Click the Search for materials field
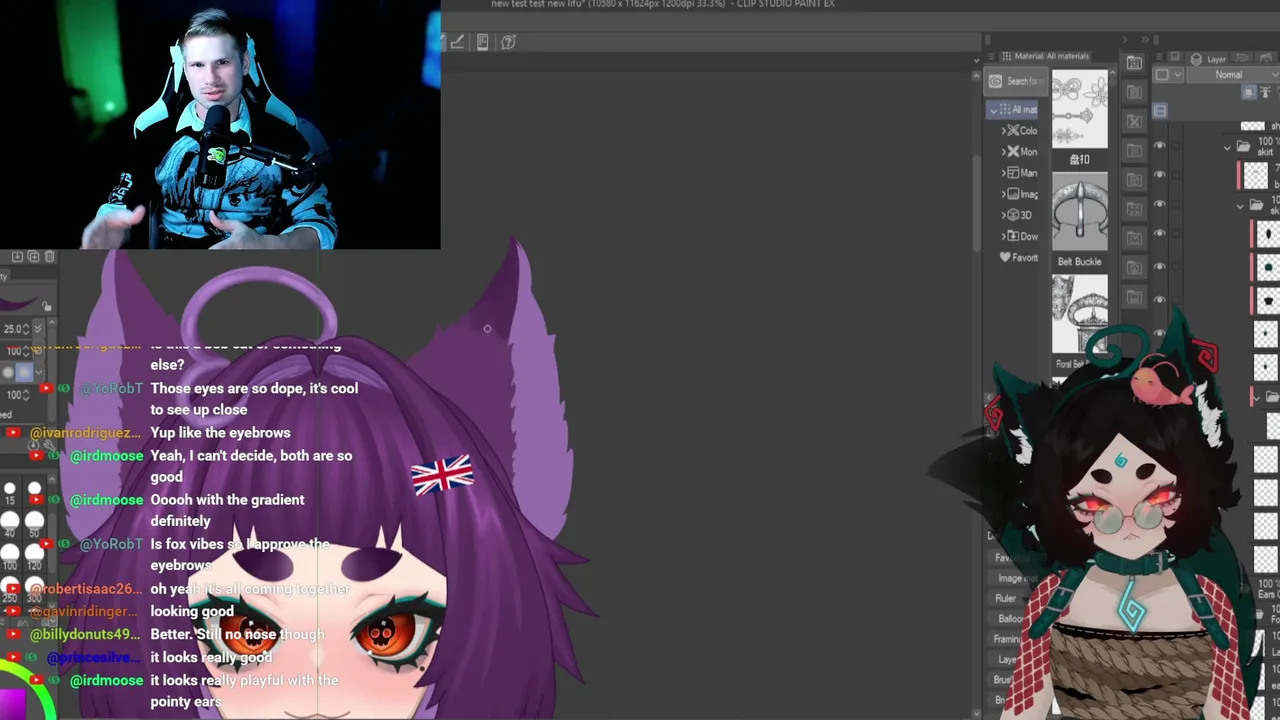 [1015, 81]
